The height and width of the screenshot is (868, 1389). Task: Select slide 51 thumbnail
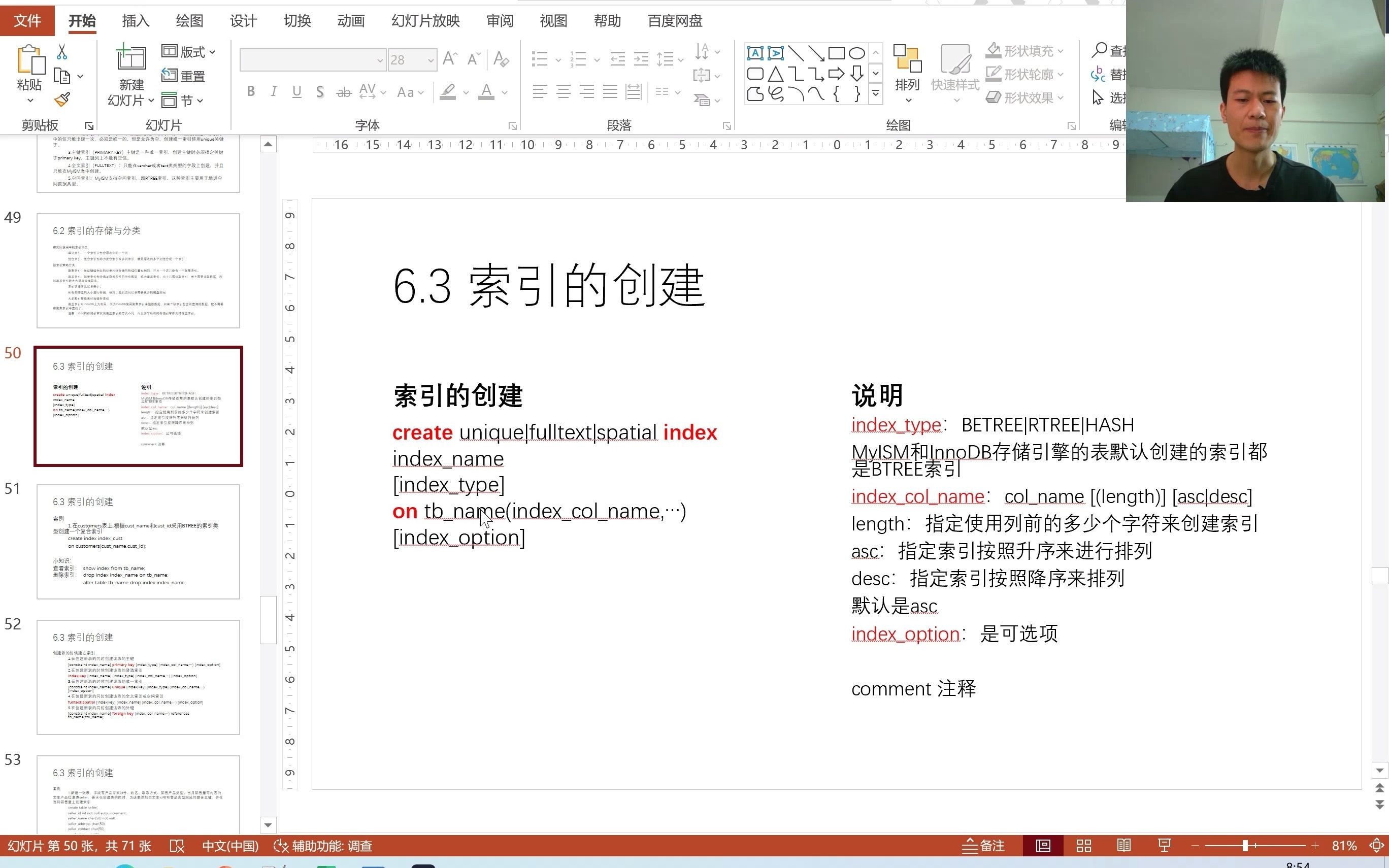click(x=138, y=541)
